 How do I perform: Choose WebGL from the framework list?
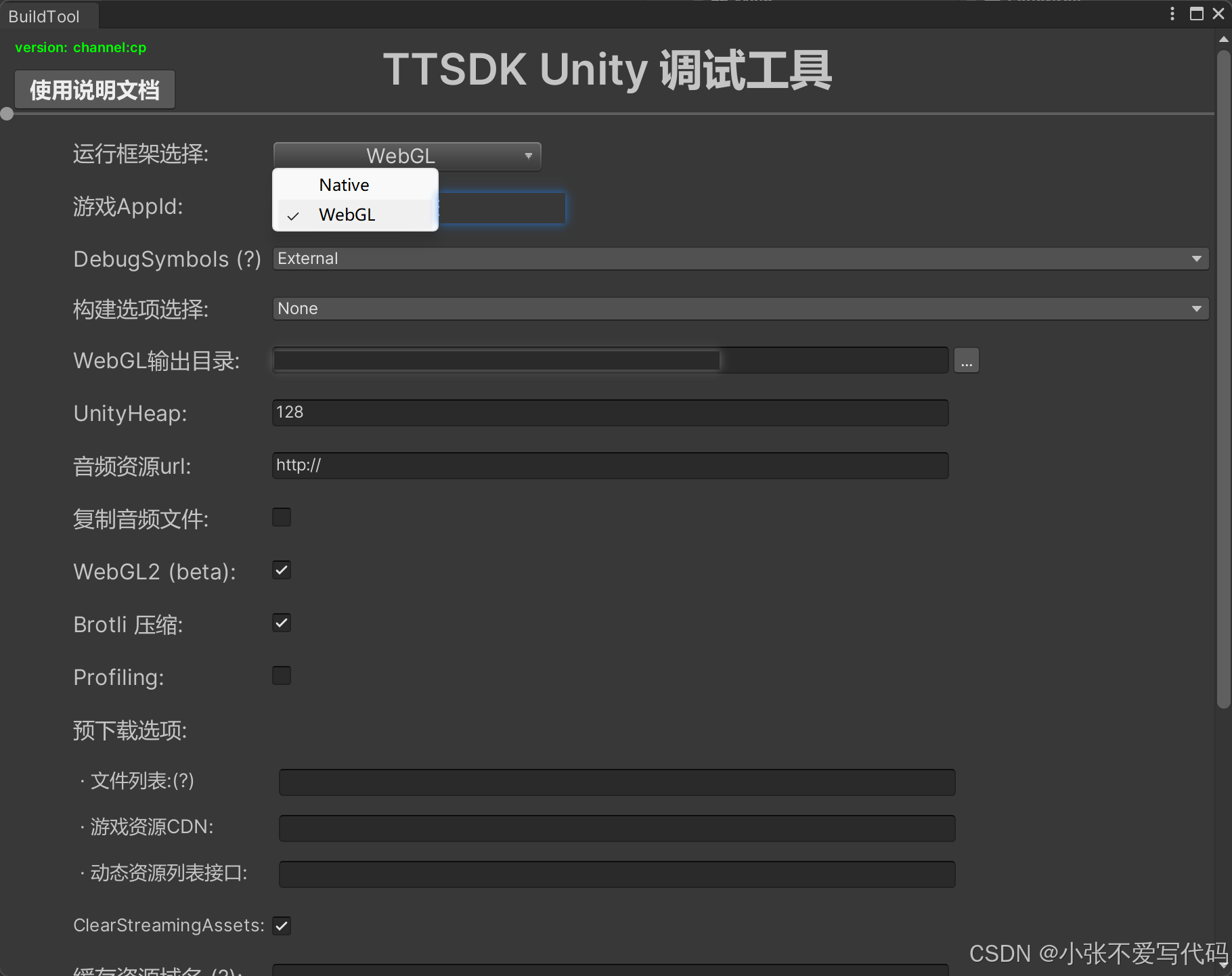coord(355,215)
